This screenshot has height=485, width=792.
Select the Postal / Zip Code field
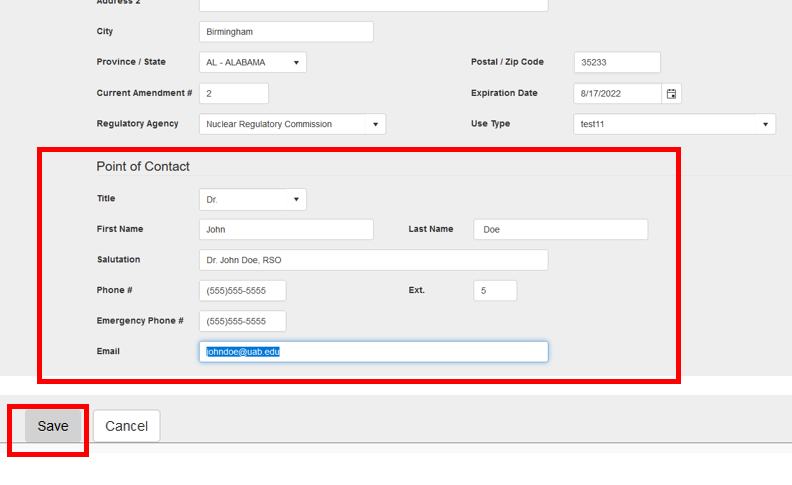pos(617,62)
